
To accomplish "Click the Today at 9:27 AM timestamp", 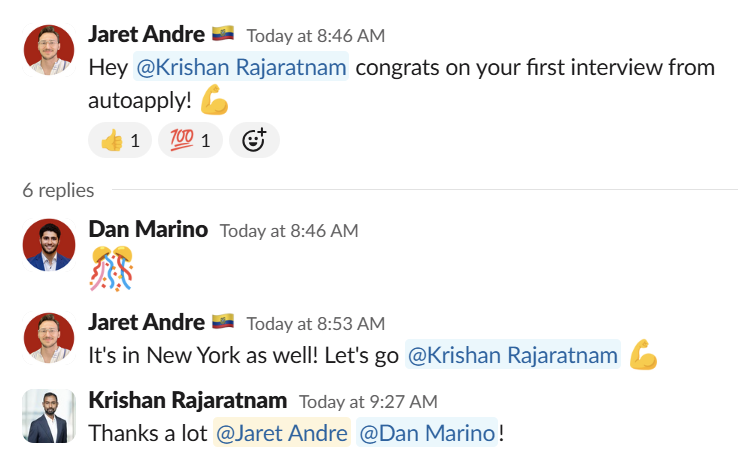I will (x=368, y=402).
